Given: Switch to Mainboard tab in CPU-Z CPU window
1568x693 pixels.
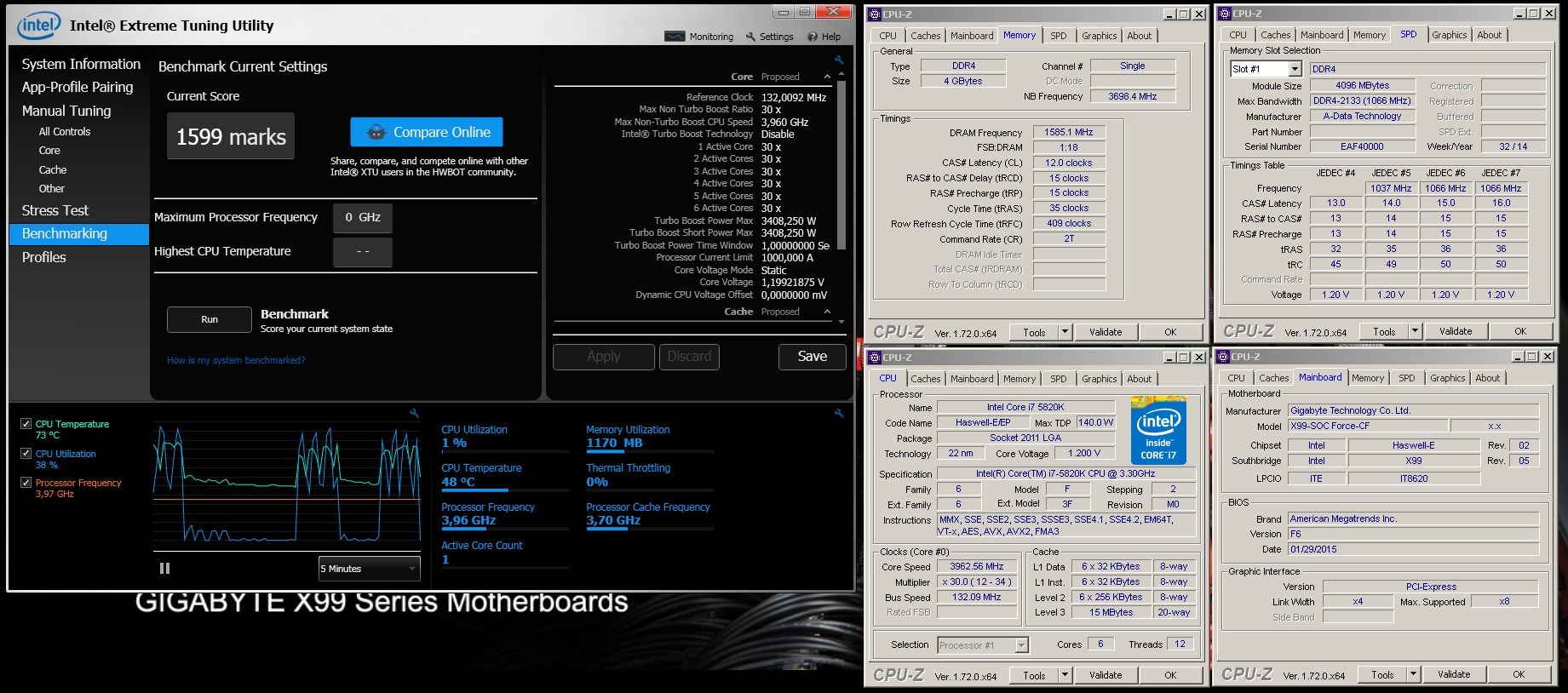Looking at the screenshot, I should tap(972, 379).
